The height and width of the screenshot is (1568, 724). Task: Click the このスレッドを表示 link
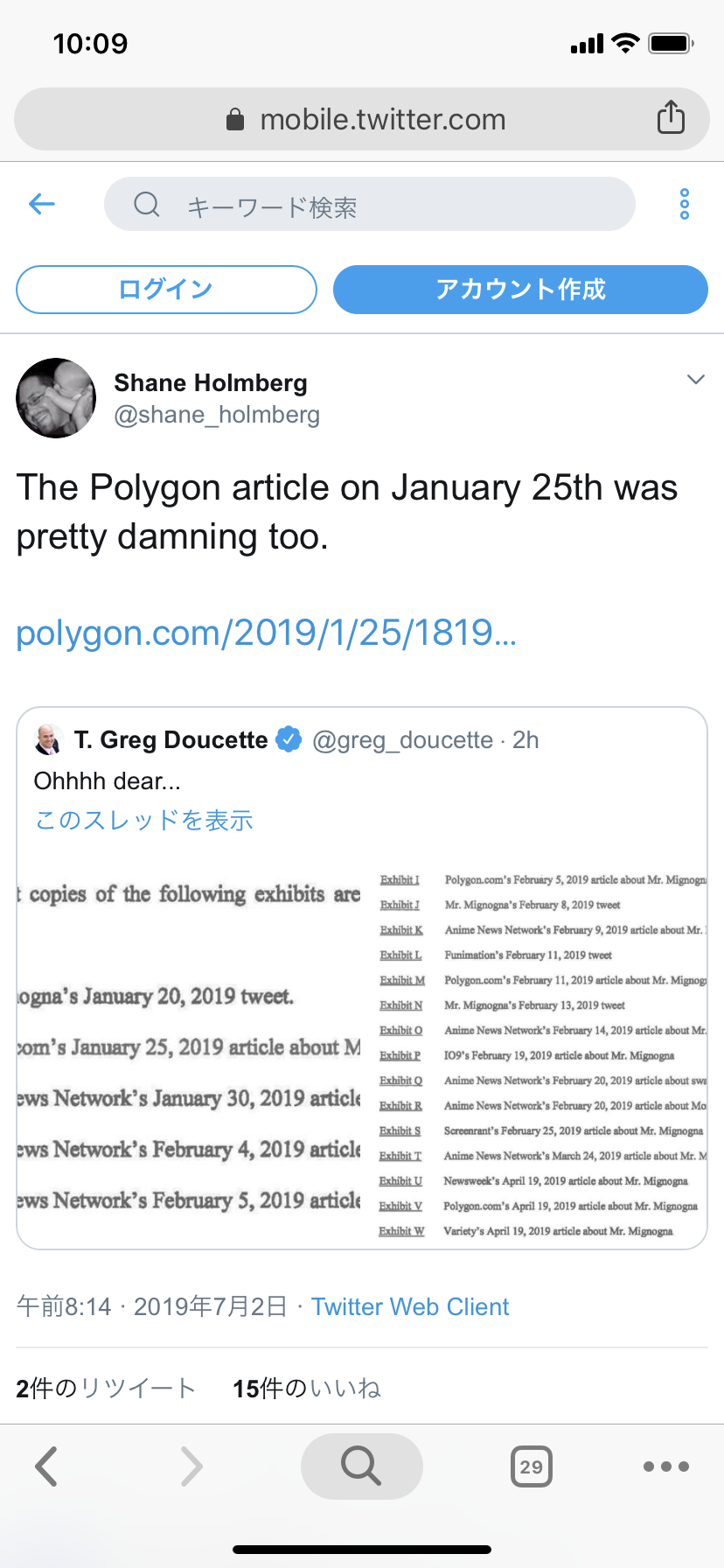pyautogui.click(x=144, y=820)
